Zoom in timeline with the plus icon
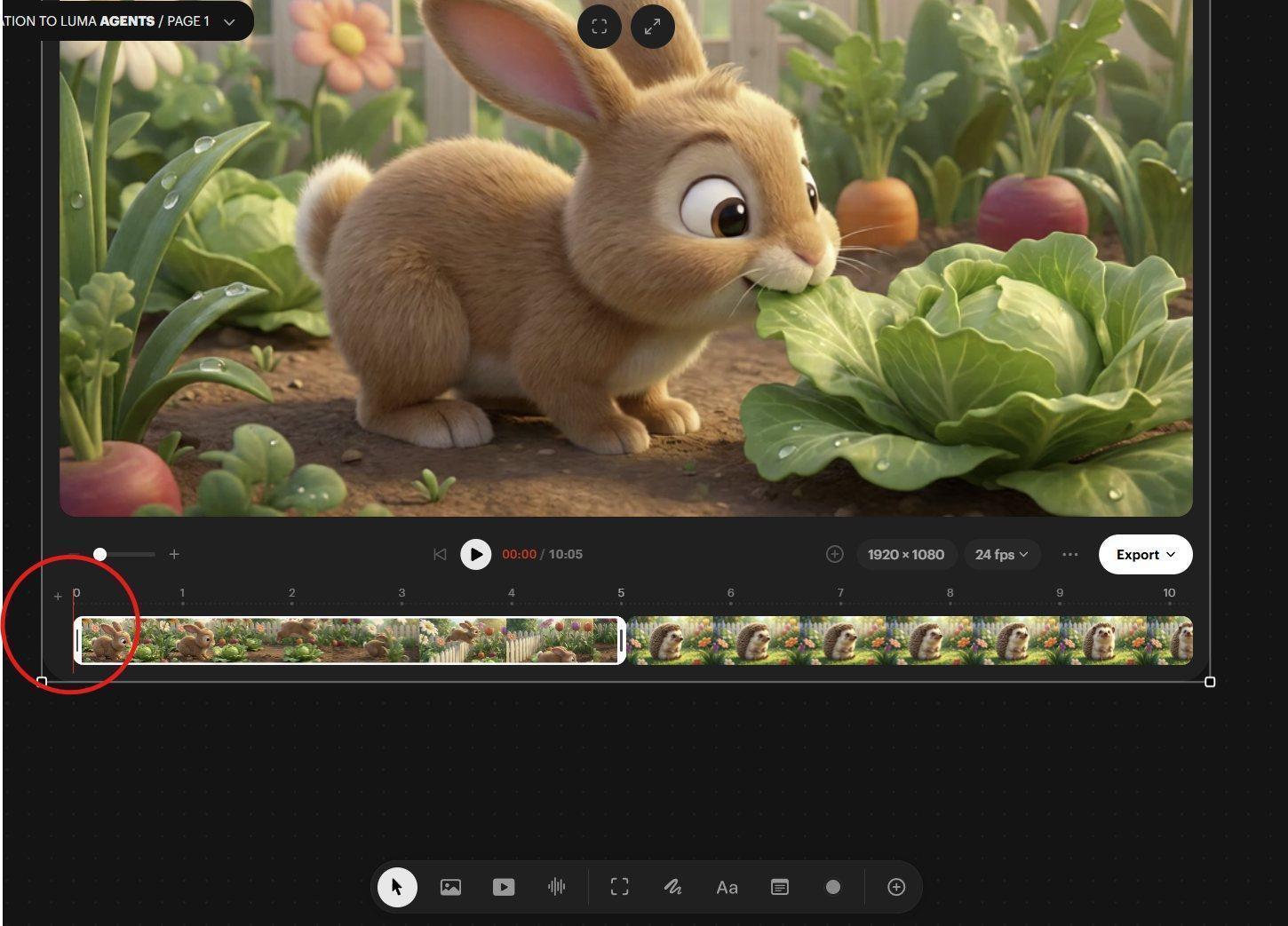The width and height of the screenshot is (1288, 926). 174,554
